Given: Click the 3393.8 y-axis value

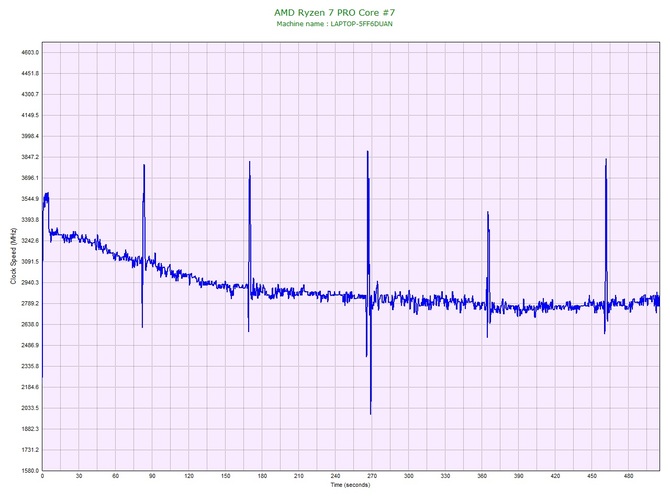Looking at the screenshot, I should 30,220.
